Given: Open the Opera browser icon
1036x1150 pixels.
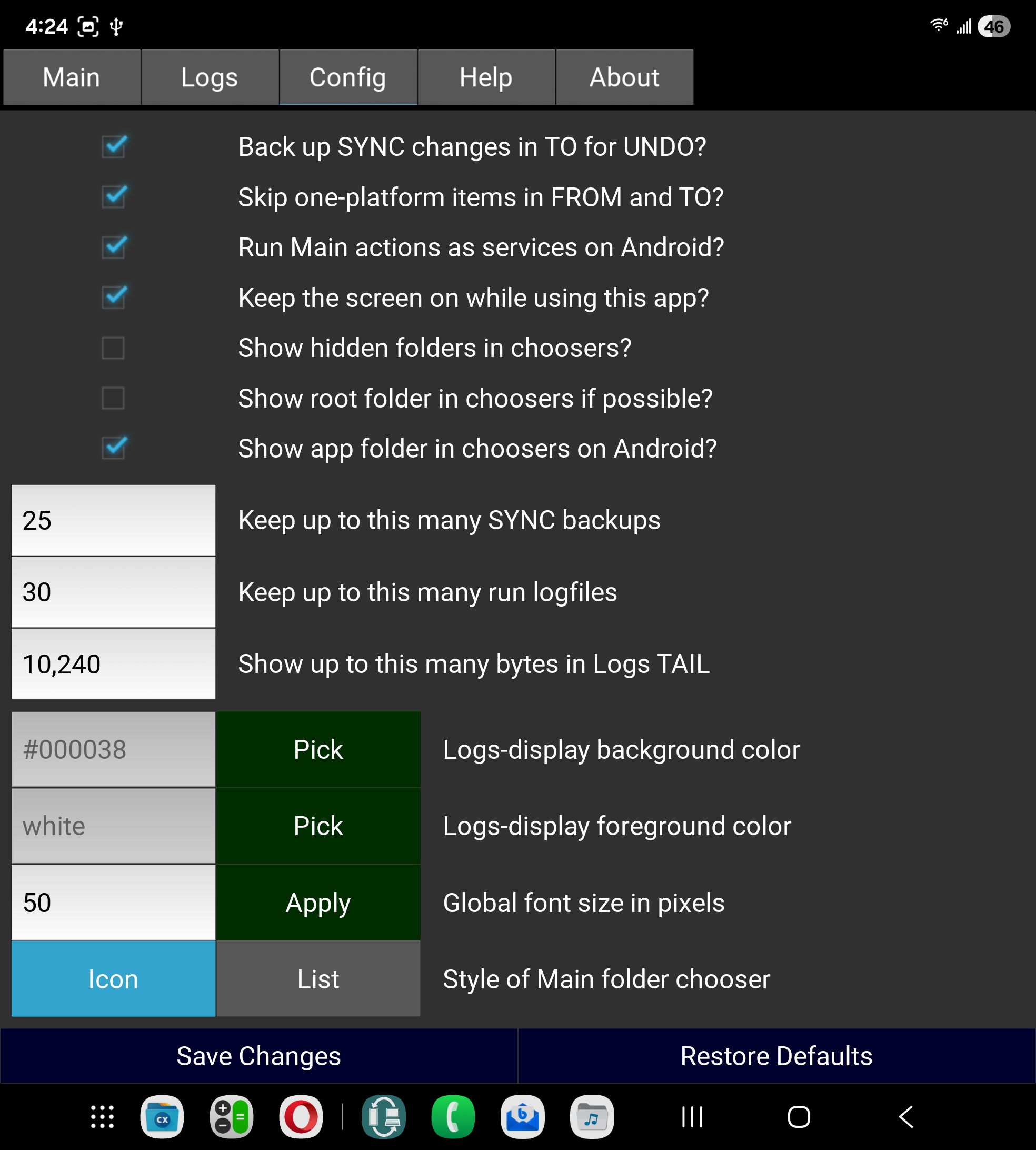Looking at the screenshot, I should coord(301,1116).
